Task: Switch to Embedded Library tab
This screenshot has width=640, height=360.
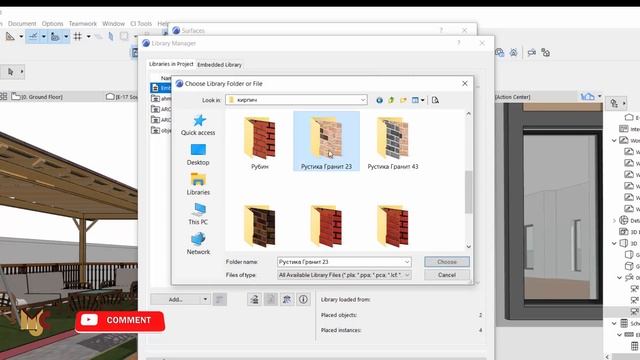Action: 220,64
